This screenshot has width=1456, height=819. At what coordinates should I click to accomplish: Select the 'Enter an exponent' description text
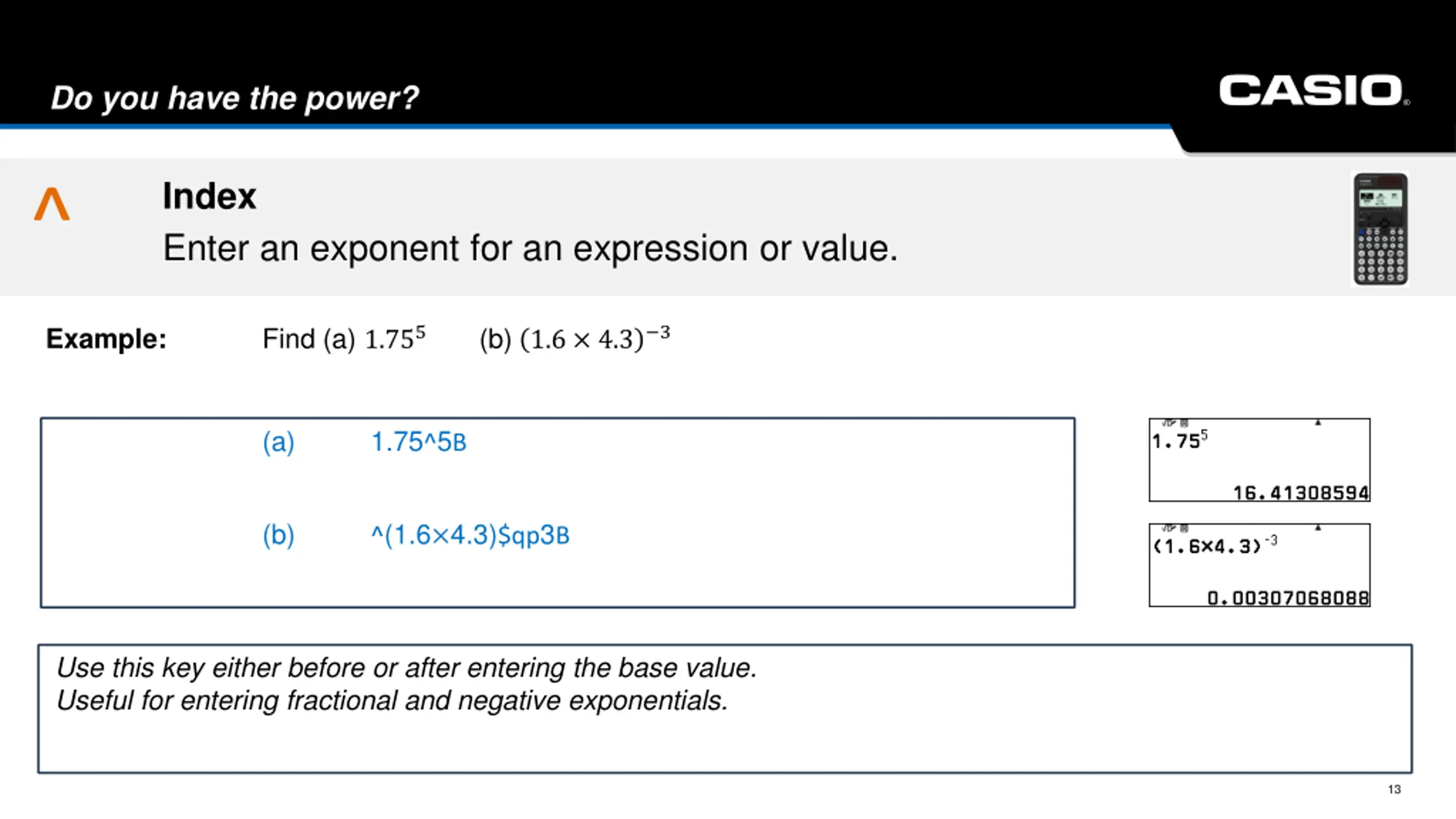[530, 248]
